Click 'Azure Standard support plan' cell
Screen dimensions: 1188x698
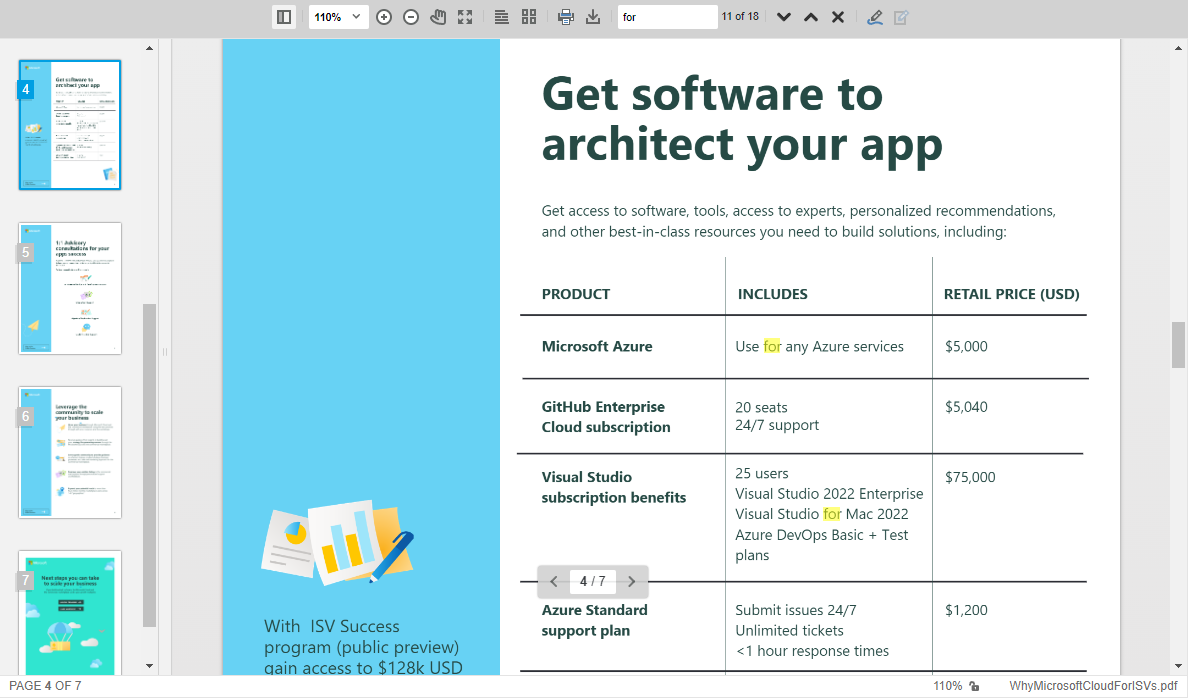coord(595,620)
